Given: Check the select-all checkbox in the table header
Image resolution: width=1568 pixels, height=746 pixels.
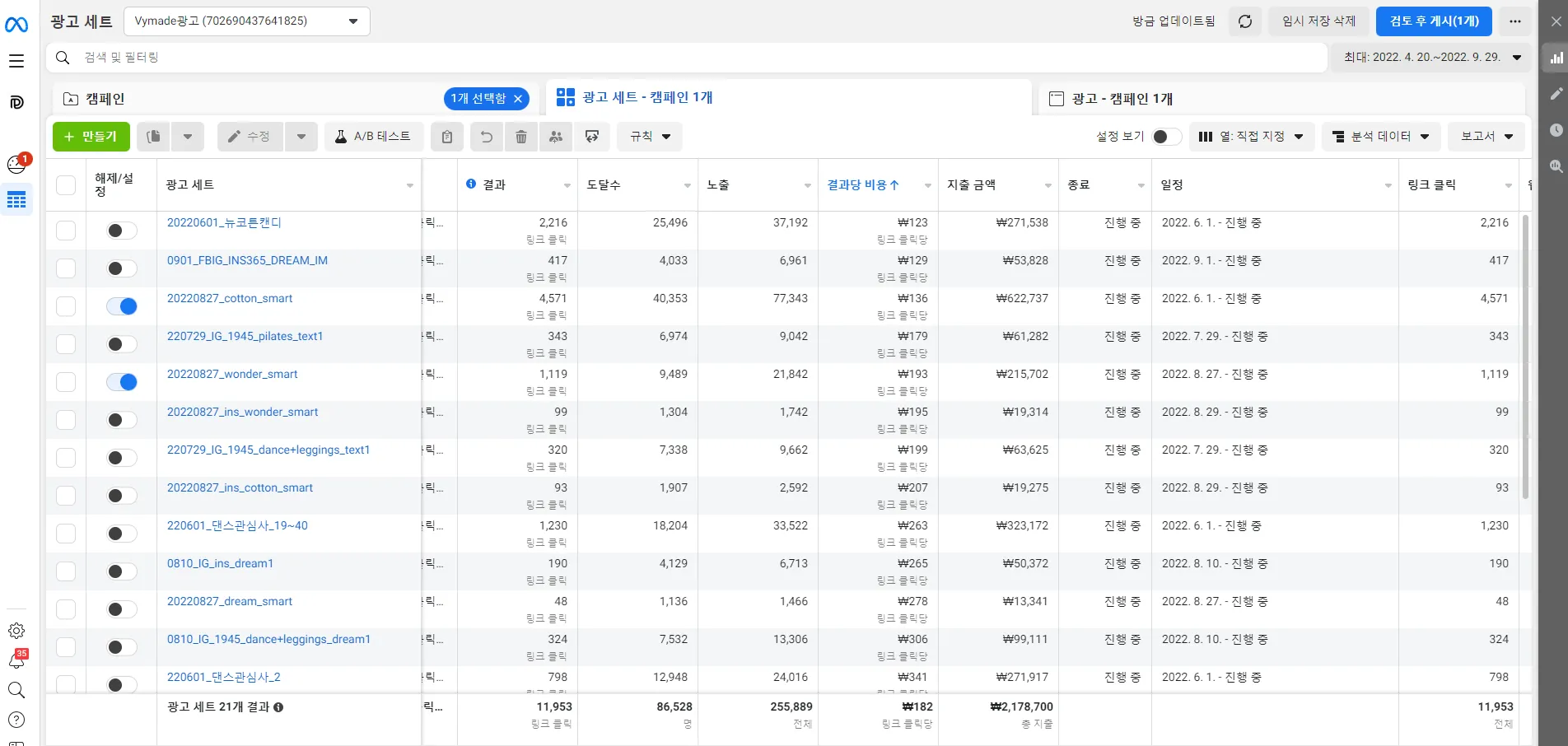Looking at the screenshot, I should (66, 184).
